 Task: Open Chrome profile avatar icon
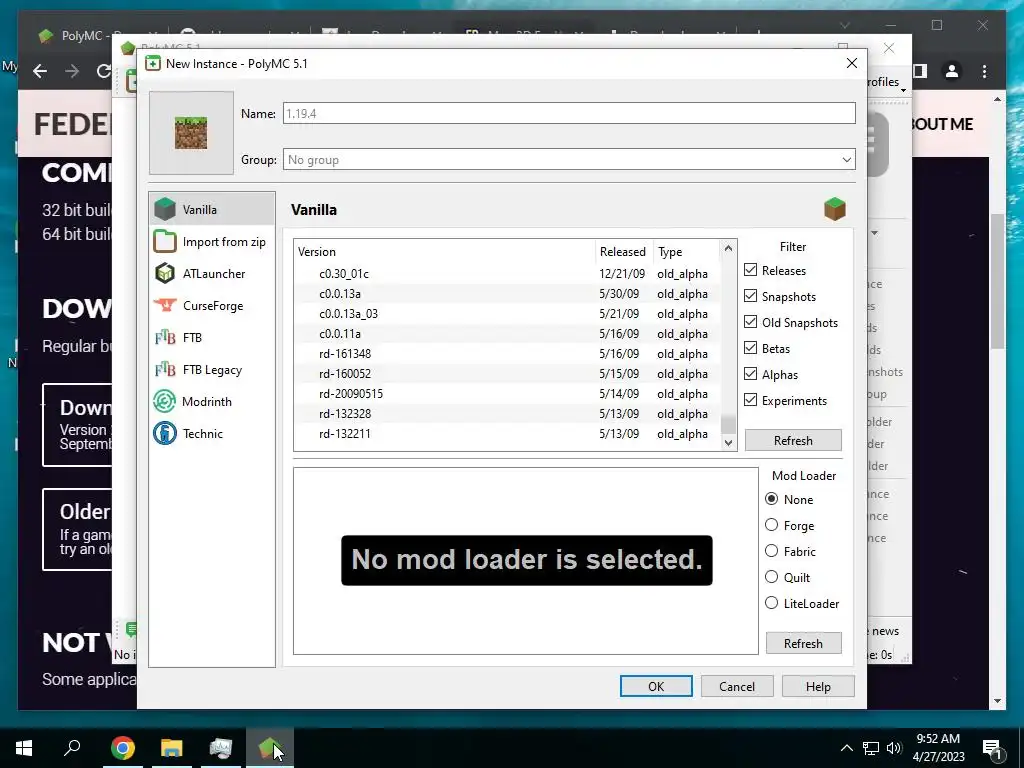point(952,71)
